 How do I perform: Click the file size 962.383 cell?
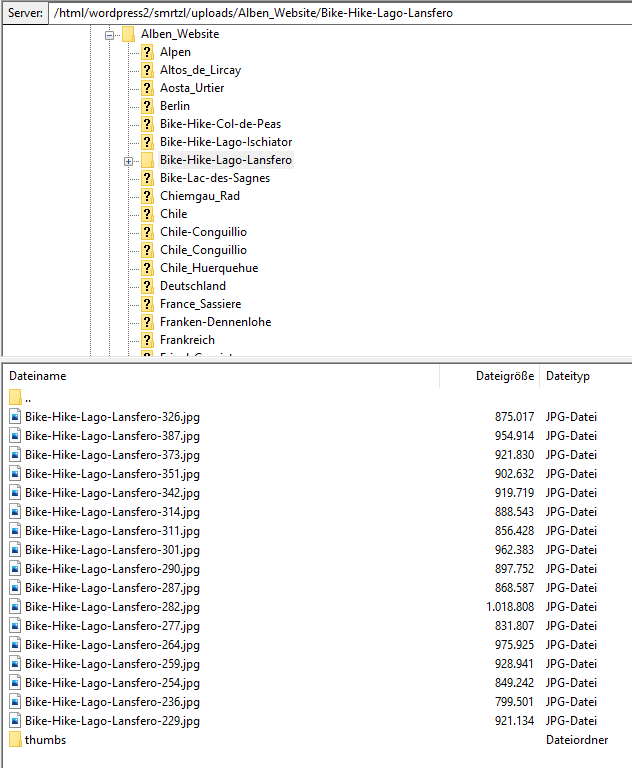coord(514,550)
